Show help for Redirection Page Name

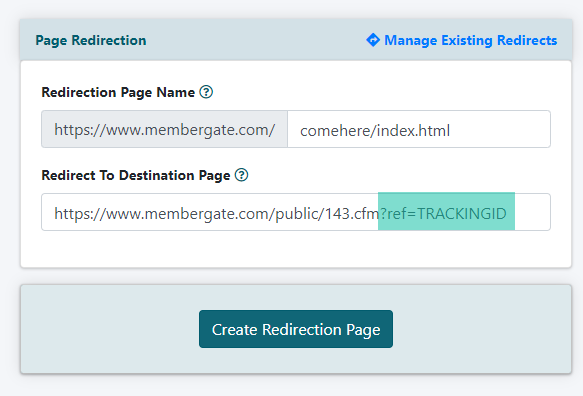click(x=206, y=91)
